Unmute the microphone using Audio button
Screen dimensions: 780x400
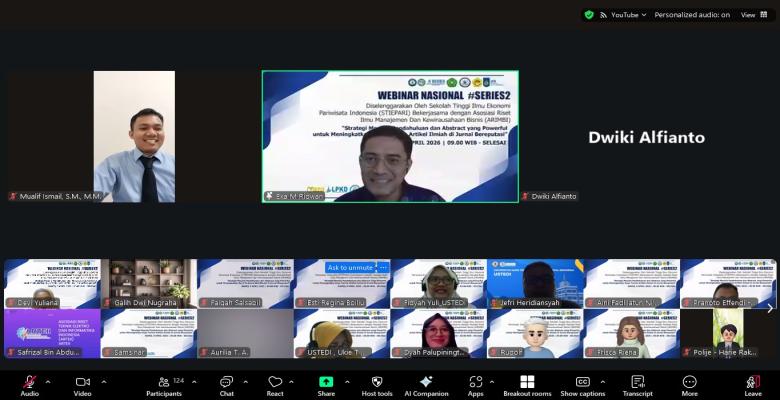tap(30, 385)
